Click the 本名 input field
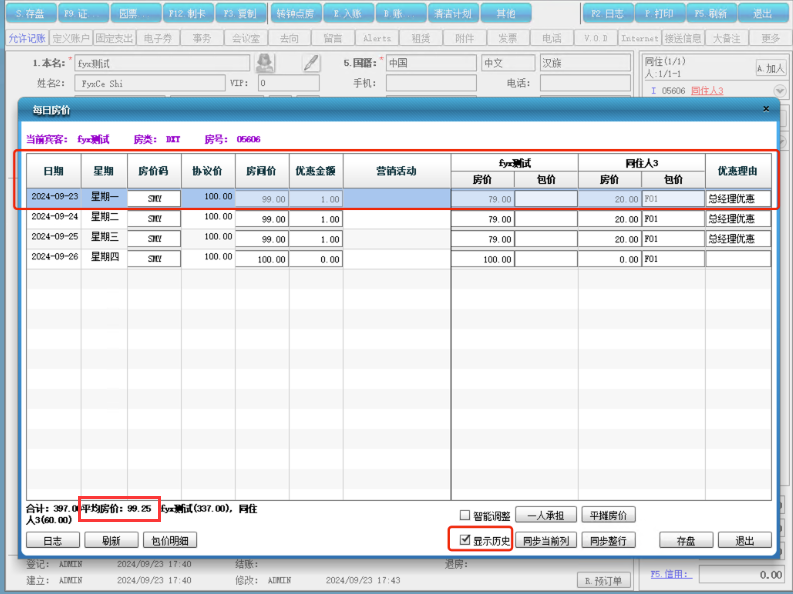793x594 pixels. point(162,63)
